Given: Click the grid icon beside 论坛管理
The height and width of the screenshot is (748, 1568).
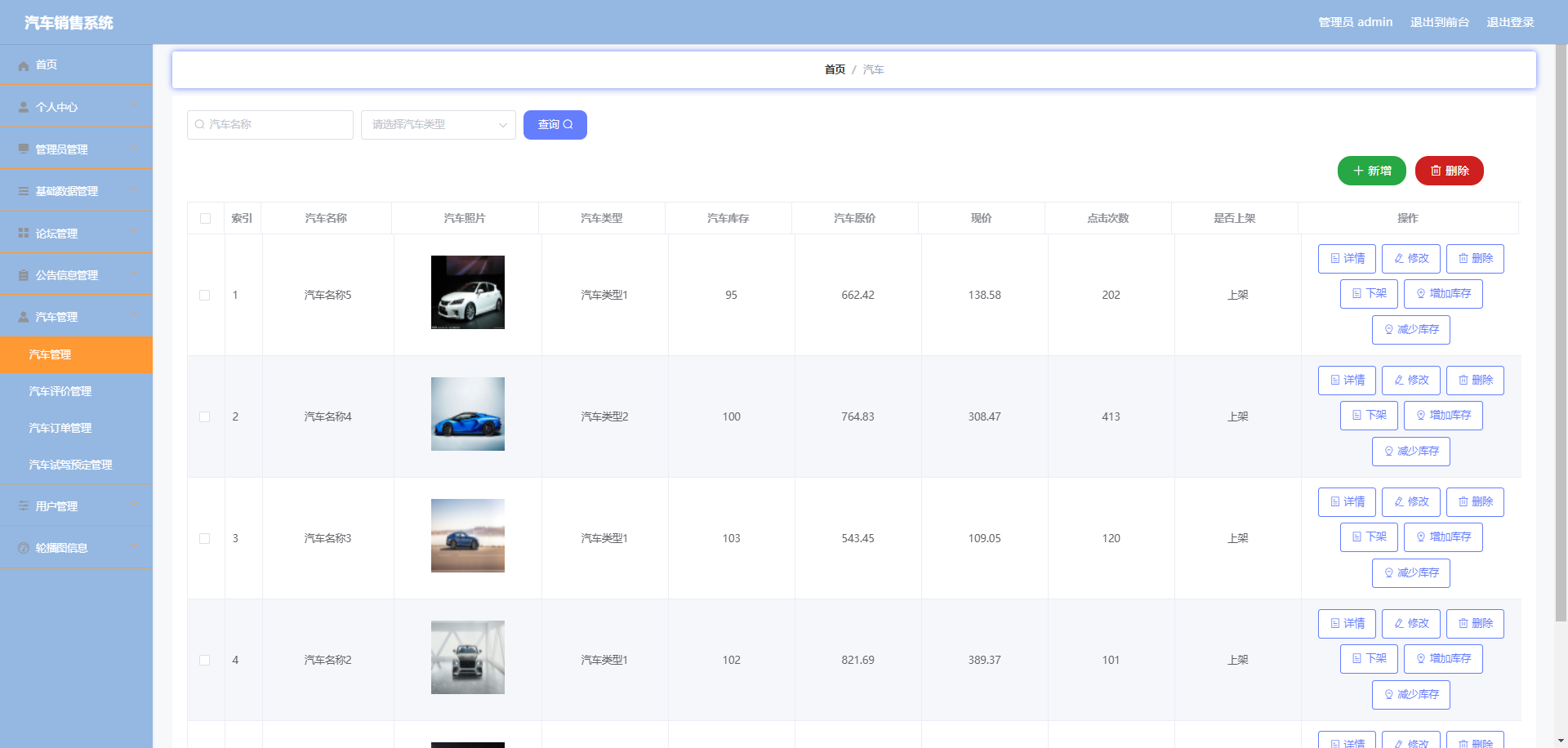Looking at the screenshot, I should (x=24, y=234).
